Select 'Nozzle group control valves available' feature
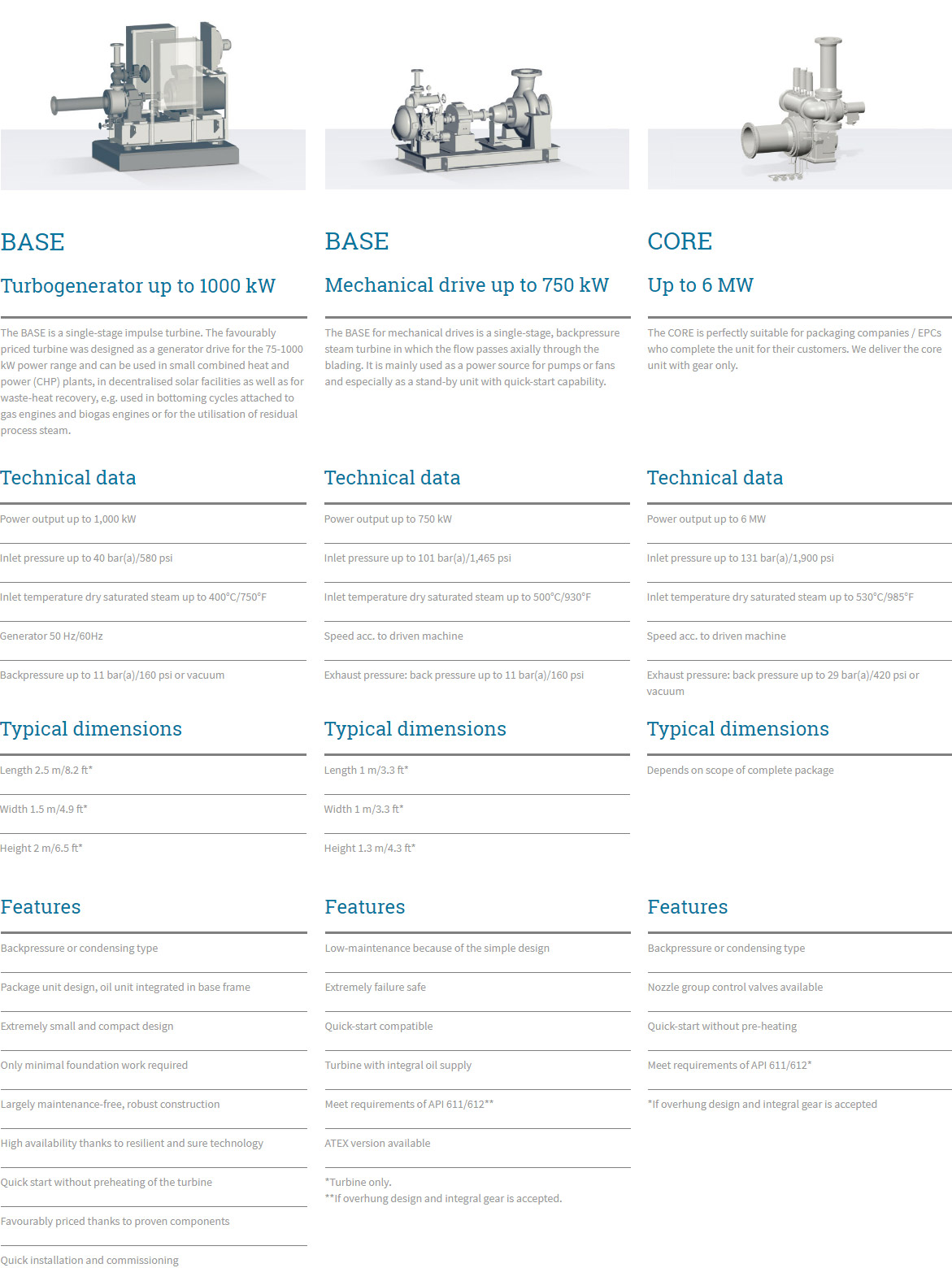 [736, 988]
